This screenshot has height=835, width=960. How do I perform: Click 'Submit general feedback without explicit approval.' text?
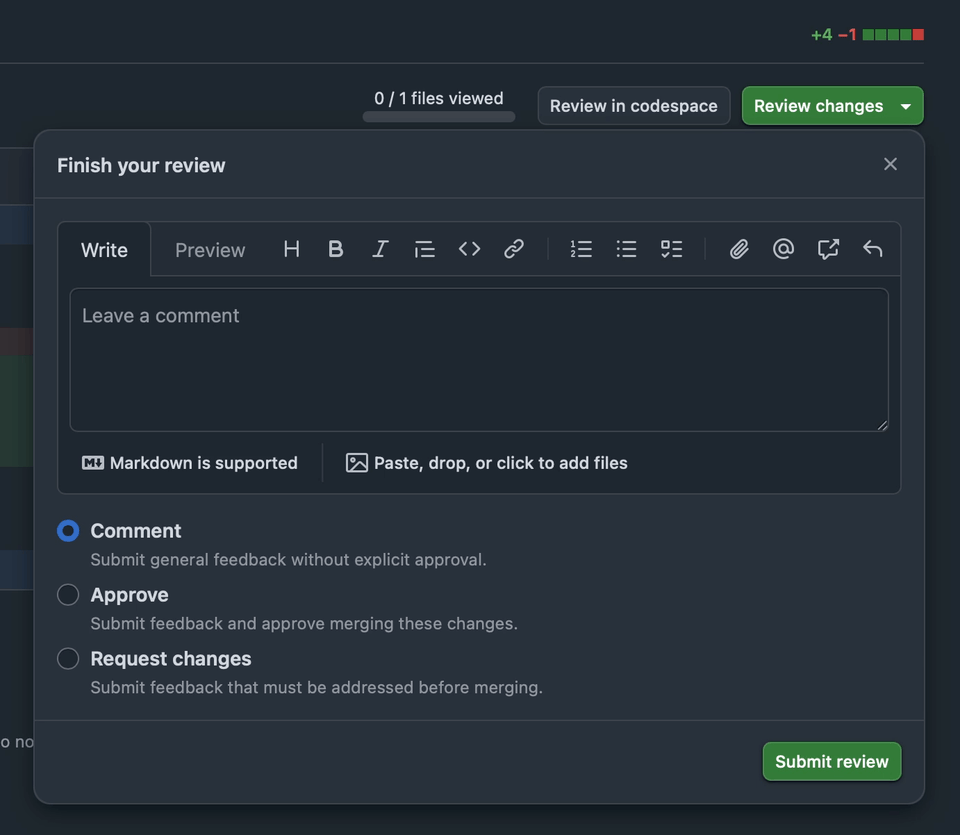(x=288, y=560)
